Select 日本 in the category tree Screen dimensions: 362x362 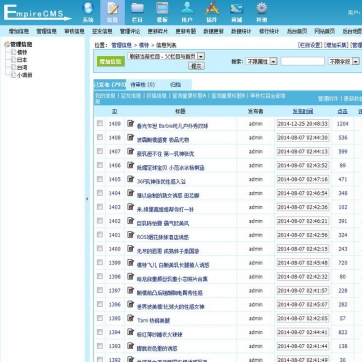click(x=22, y=60)
